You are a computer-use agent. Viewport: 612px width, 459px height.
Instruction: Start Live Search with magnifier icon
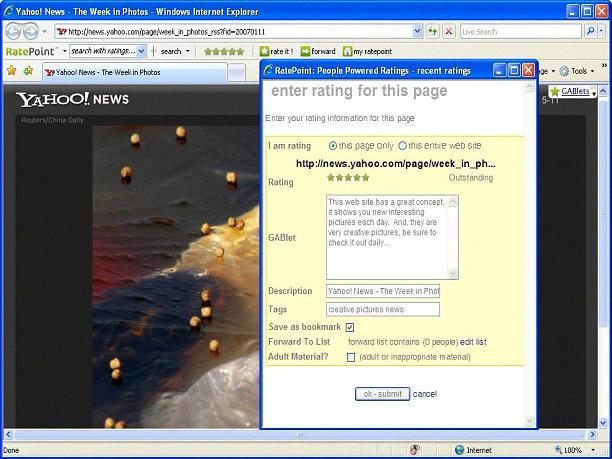click(x=591, y=32)
